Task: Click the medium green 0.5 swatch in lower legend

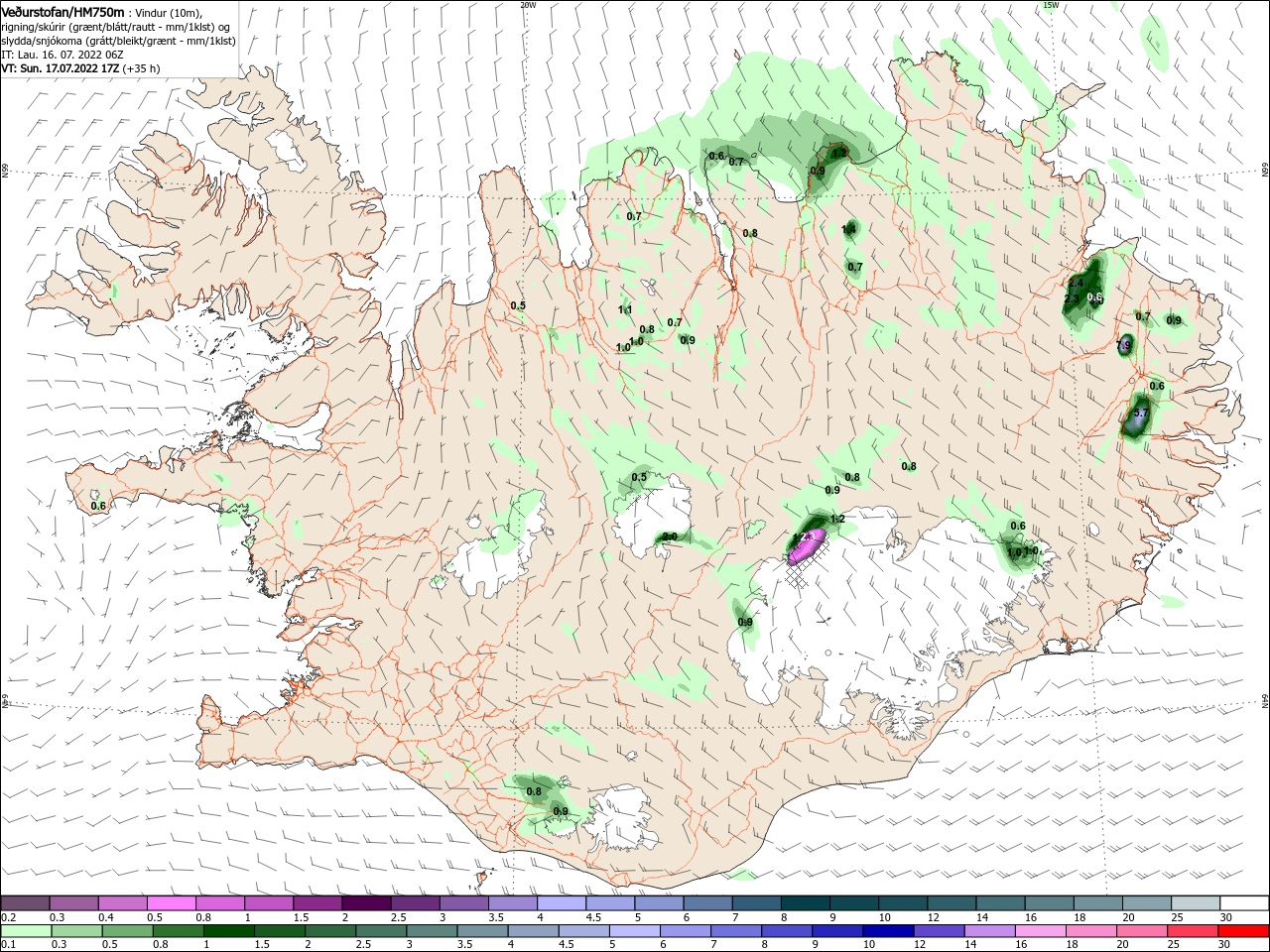Action: 128,931
